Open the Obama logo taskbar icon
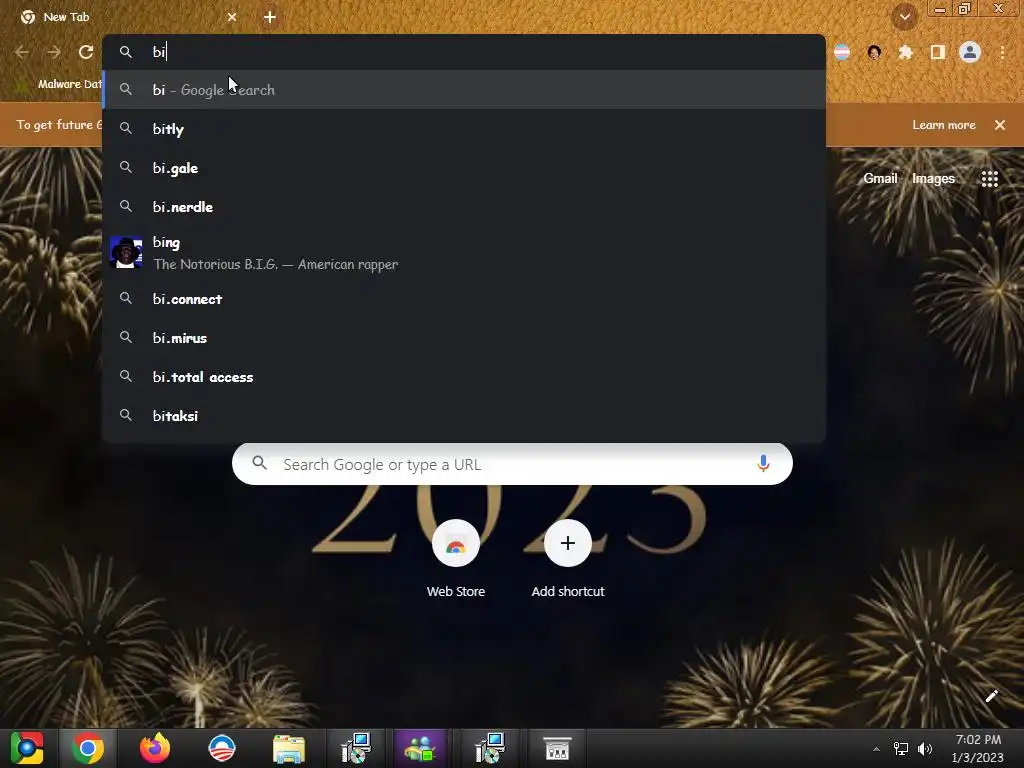The image size is (1024, 768). 221,748
